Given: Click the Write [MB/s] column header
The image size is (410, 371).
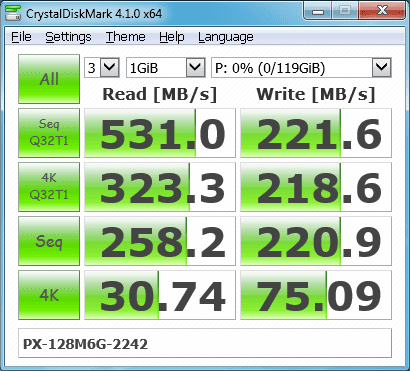Looking at the screenshot, I should point(316,94).
